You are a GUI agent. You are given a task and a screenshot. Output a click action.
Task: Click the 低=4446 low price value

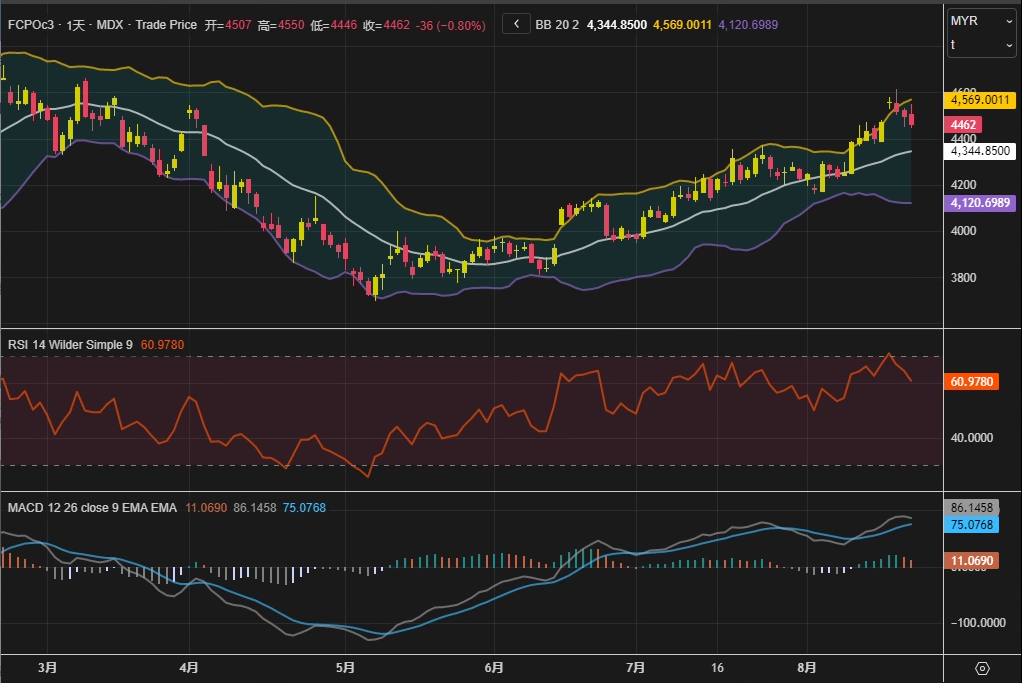click(x=334, y=25)
